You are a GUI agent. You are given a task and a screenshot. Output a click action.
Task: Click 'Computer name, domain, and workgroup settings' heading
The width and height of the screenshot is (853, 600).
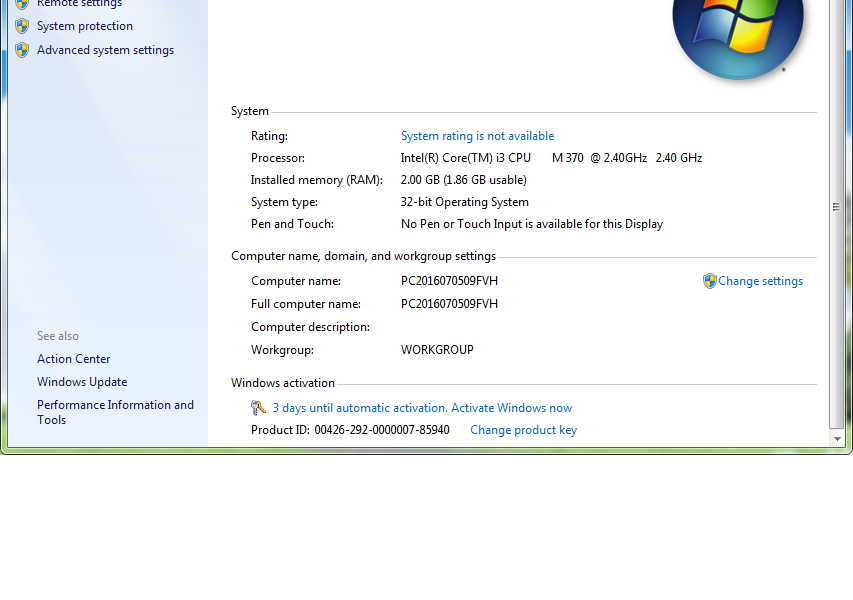(363, 256)
